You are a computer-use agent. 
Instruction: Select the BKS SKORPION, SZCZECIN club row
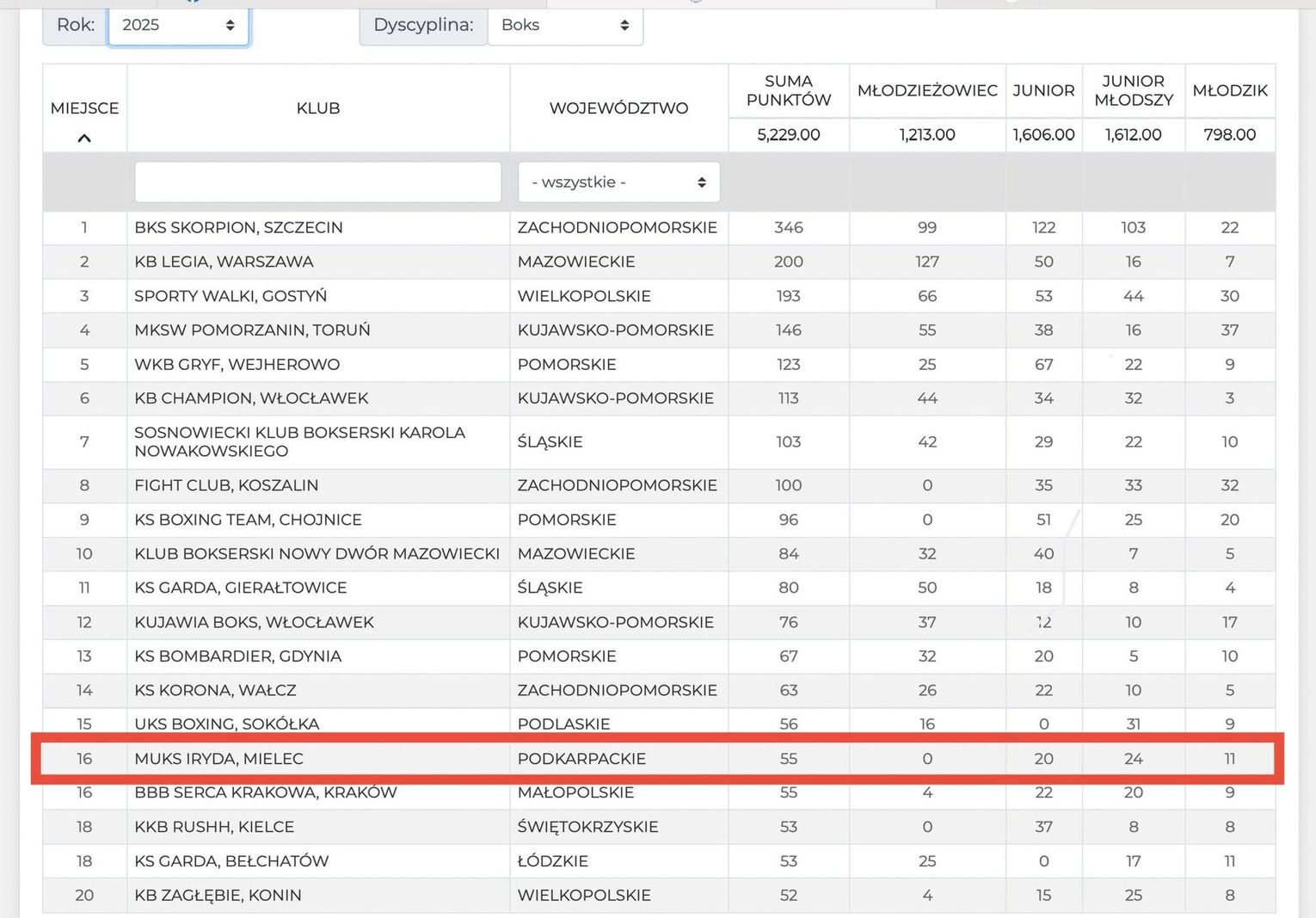(x=238, y=228)
